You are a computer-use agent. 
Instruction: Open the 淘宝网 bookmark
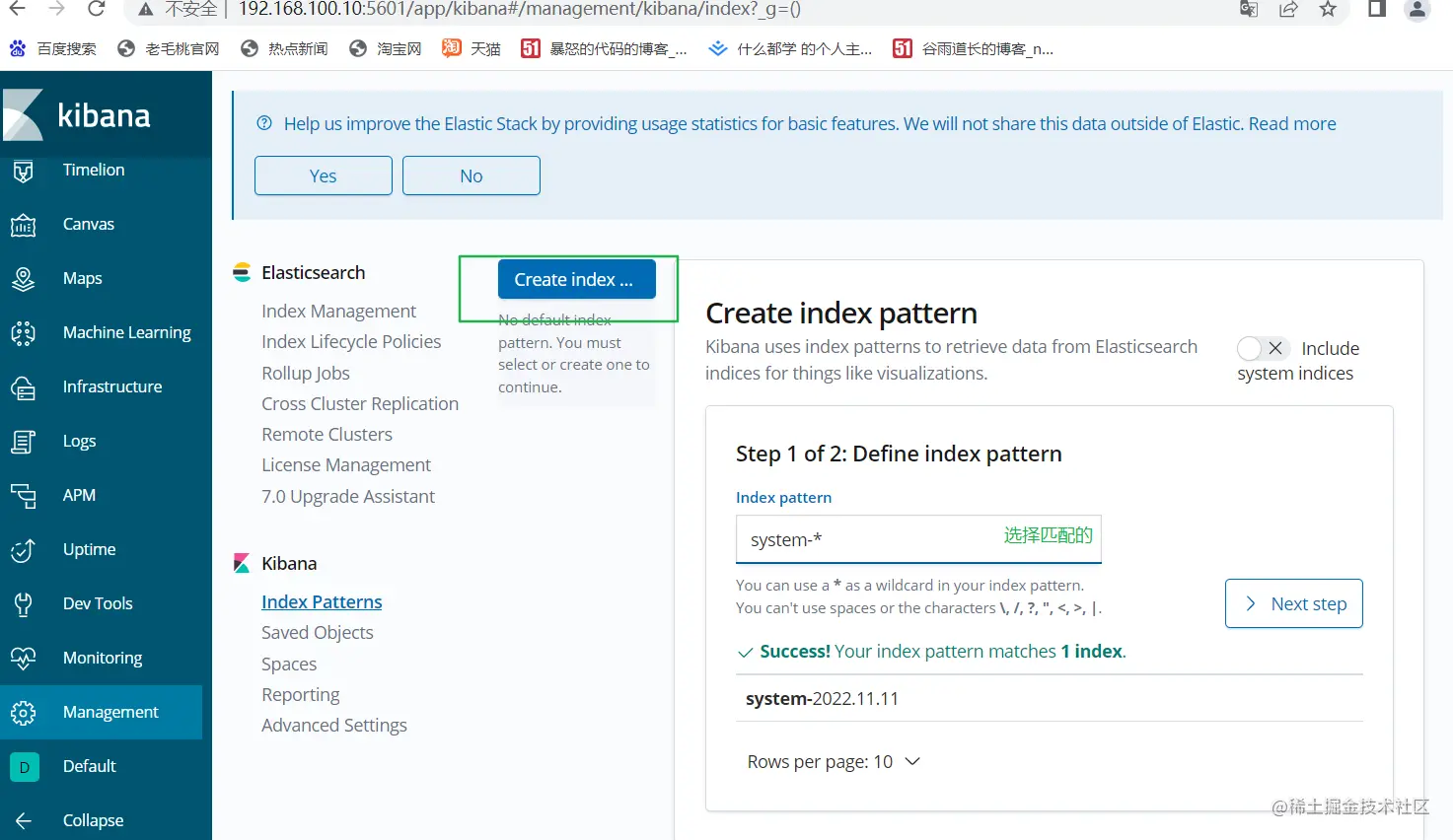pos(386,48)
